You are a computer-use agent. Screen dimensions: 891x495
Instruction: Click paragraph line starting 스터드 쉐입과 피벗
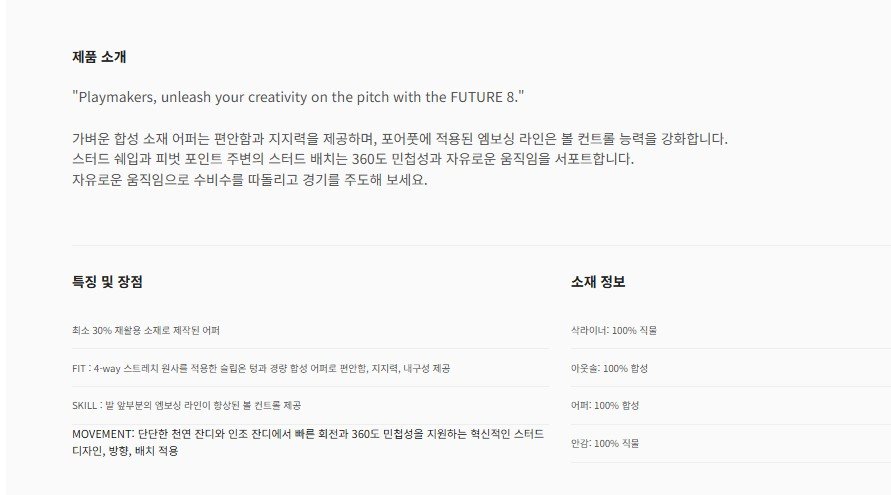point(353,159)
